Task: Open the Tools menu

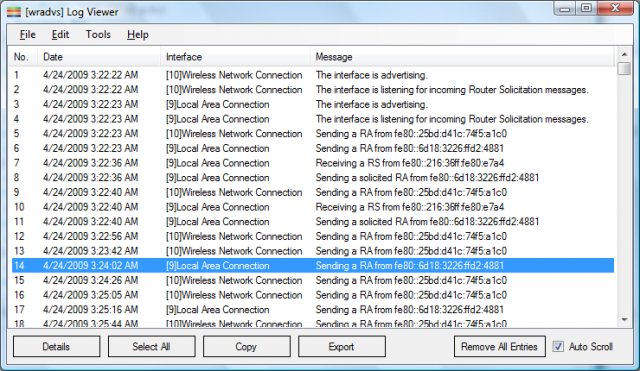Action: pyautogui.click(x=98, y=35)
